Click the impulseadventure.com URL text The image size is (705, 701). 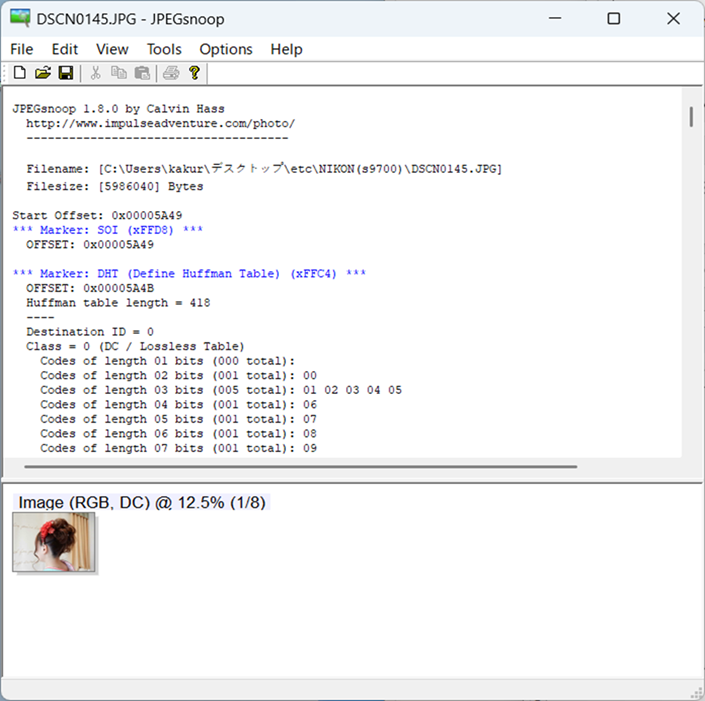(x=160, y=123)
